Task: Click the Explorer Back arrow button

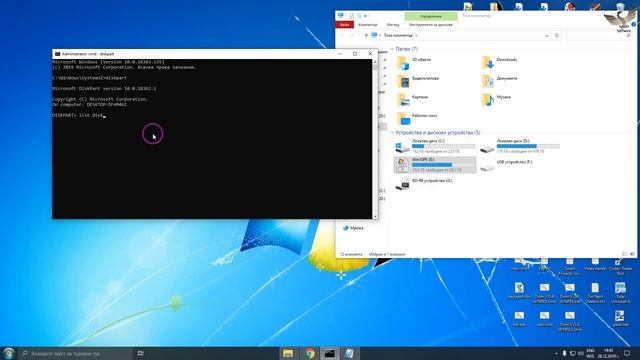Action: pyautogui.click(x=342, y=36)
